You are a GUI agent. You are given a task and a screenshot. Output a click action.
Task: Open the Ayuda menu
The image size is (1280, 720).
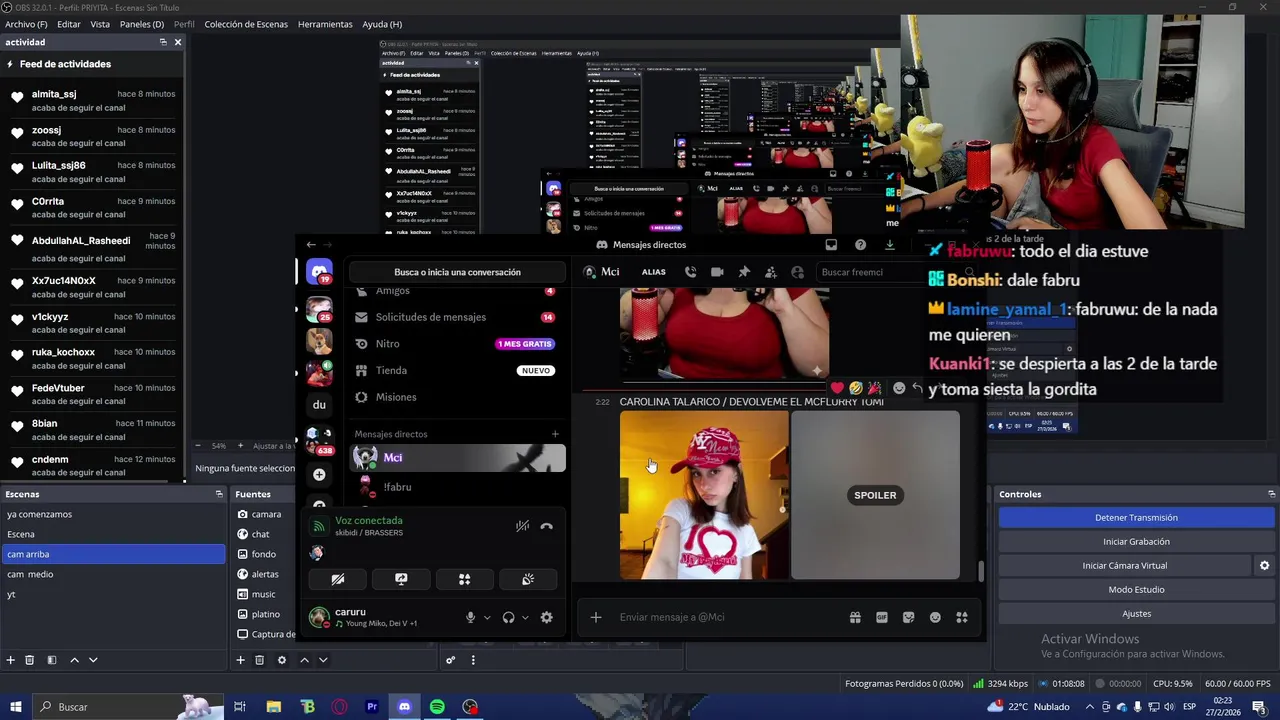[382, 24]
